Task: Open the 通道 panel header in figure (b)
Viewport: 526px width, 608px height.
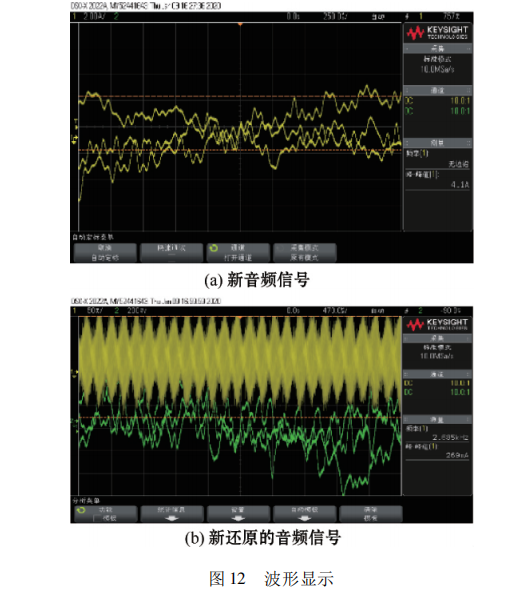Action: coord(438,374)
